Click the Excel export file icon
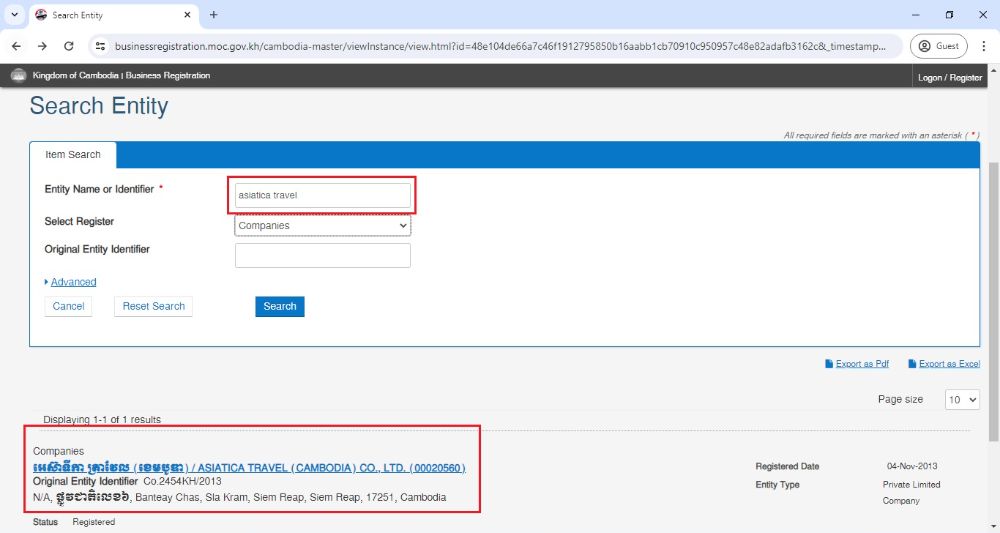 pos(911,363)
